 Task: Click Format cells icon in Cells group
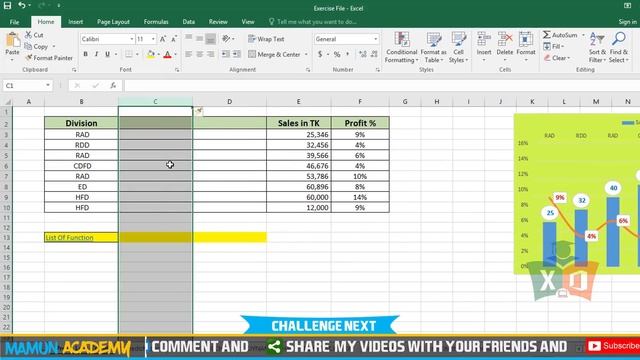click(x=526, y=40)
